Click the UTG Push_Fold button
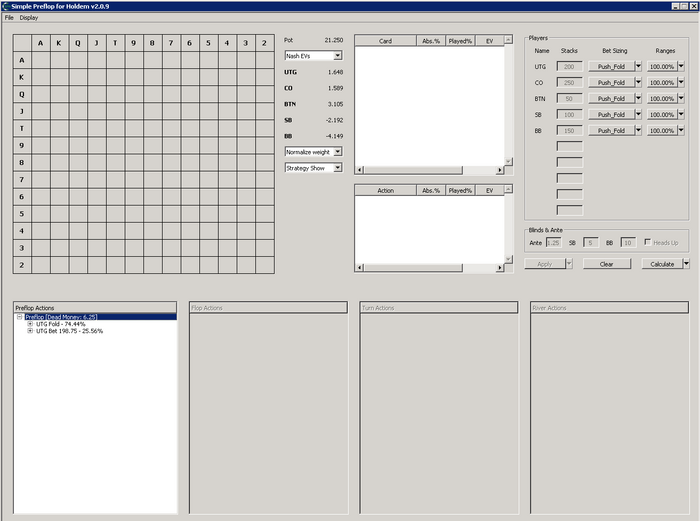This screenshot has width=700, height=521. (x=611, y=67)
